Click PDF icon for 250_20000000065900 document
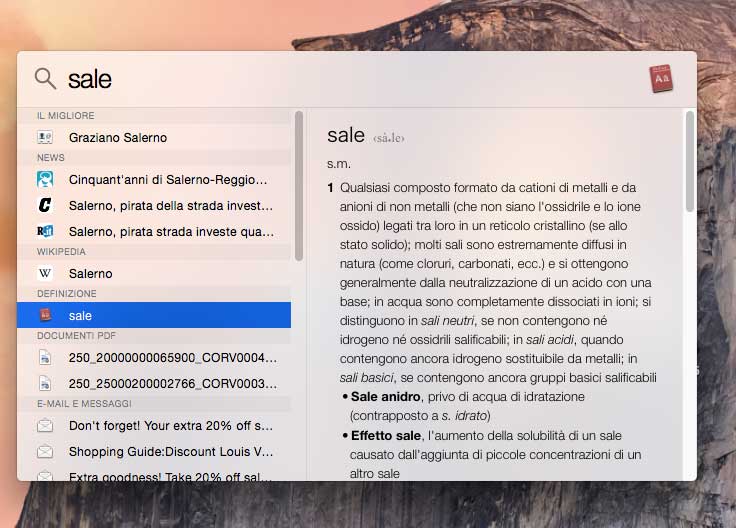736x528 pixels. [45, 357]
